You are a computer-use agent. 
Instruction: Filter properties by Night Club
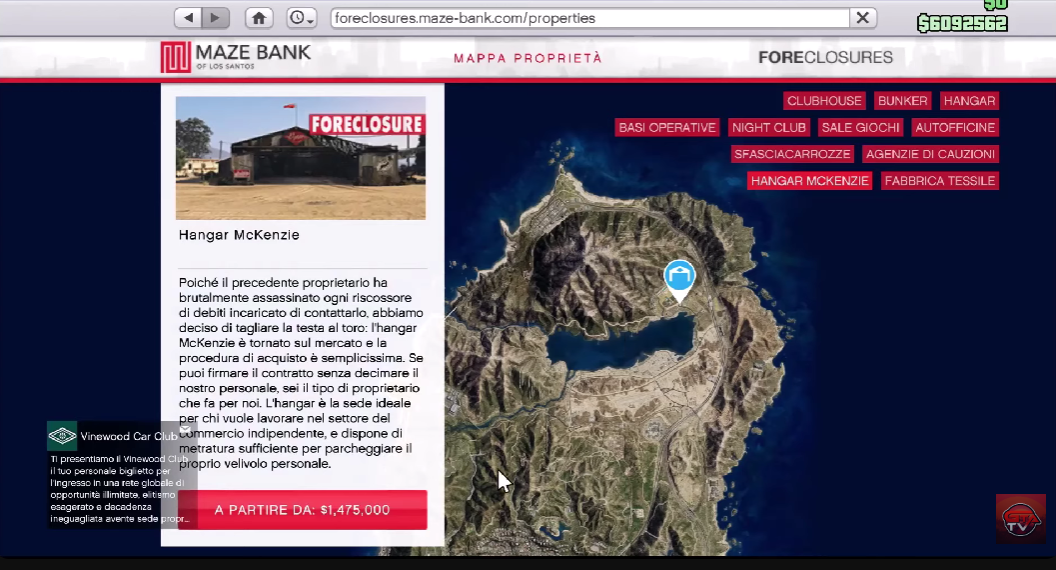tap(768, 127)
